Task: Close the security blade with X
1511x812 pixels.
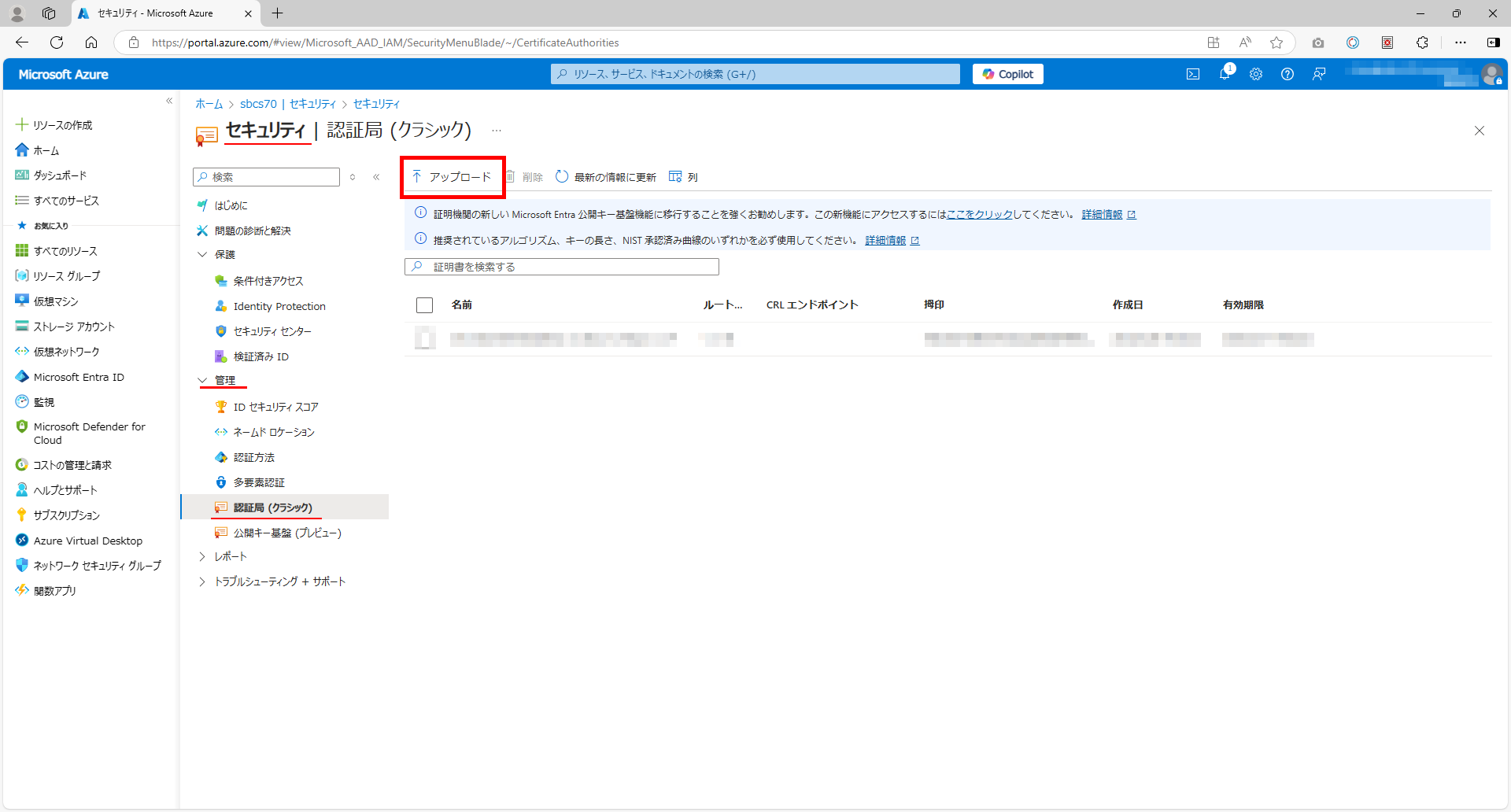Action: [x=1480, y=131]
